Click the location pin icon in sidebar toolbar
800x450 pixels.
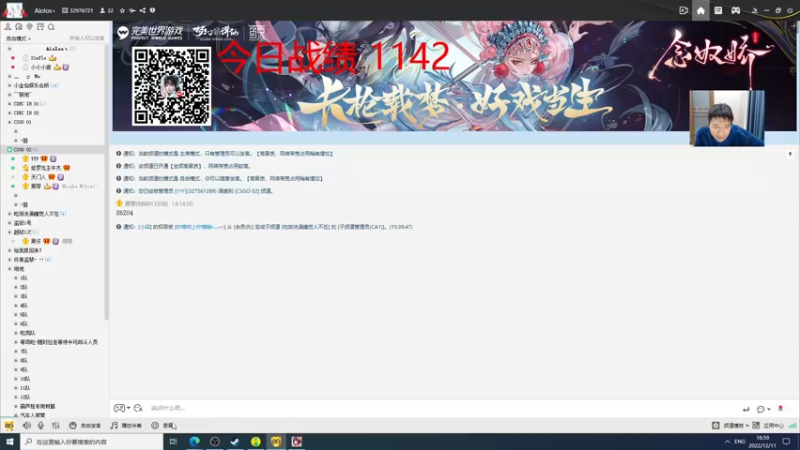pos(29,27)
